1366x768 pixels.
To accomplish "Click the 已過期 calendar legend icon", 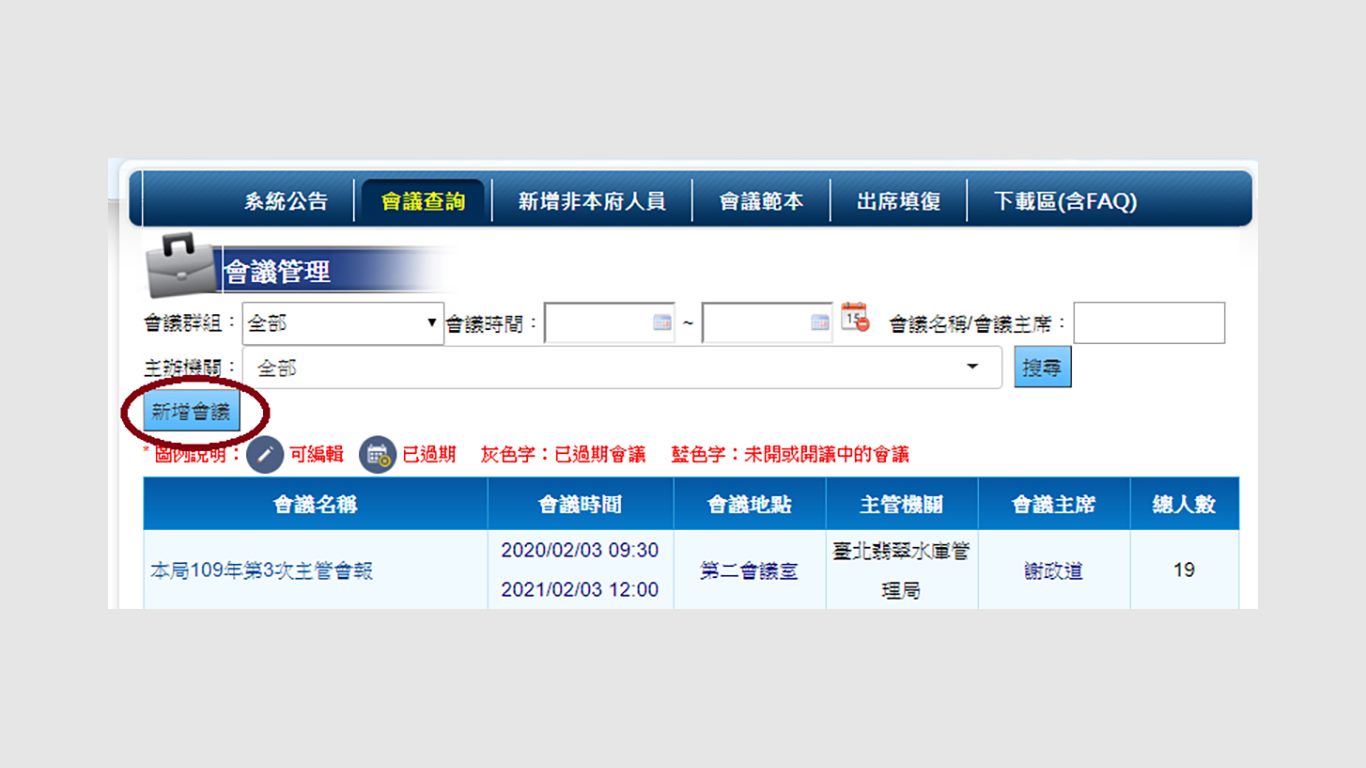I will 377,454.
